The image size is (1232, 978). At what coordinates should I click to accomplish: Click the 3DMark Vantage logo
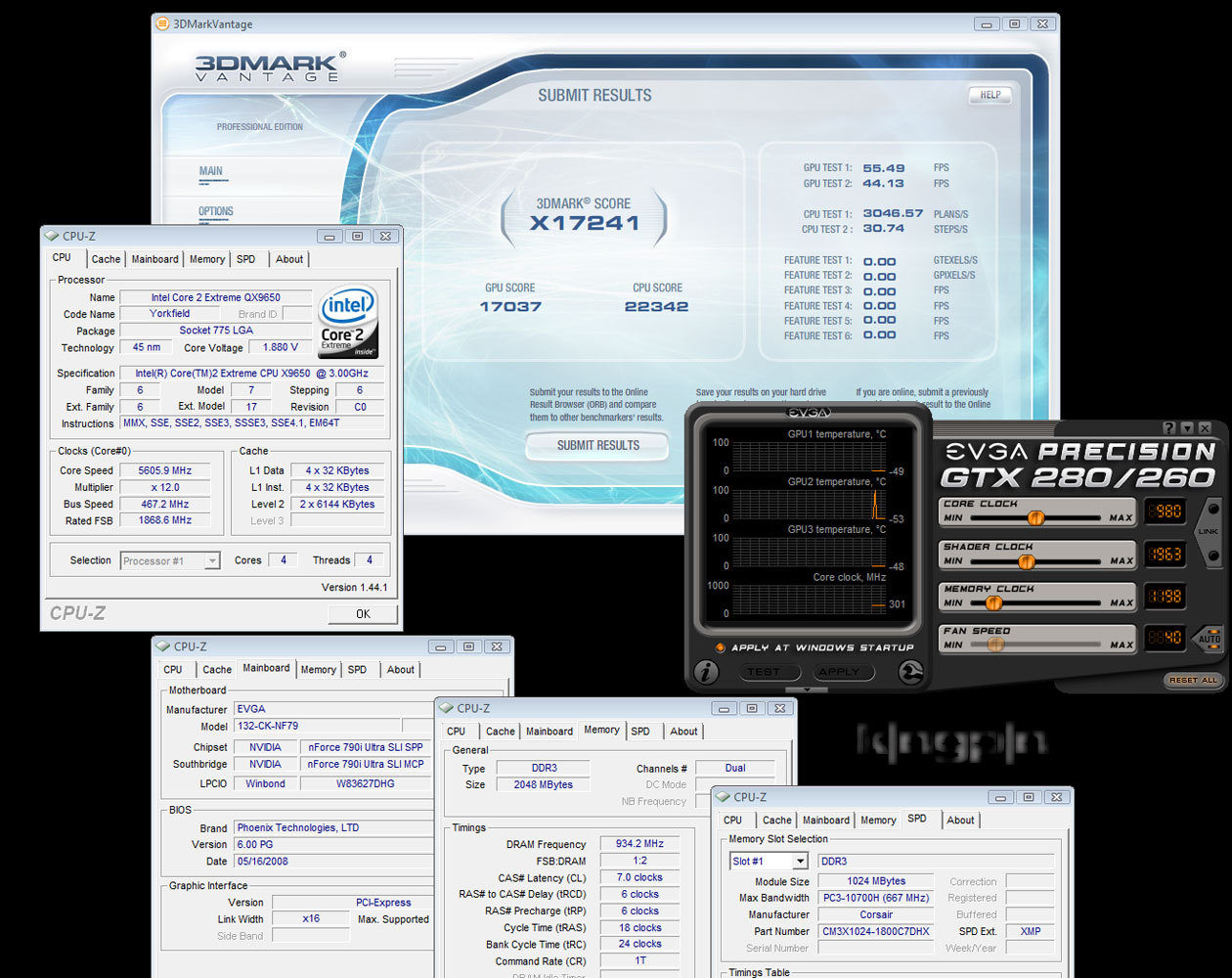[x=269, y=67]
